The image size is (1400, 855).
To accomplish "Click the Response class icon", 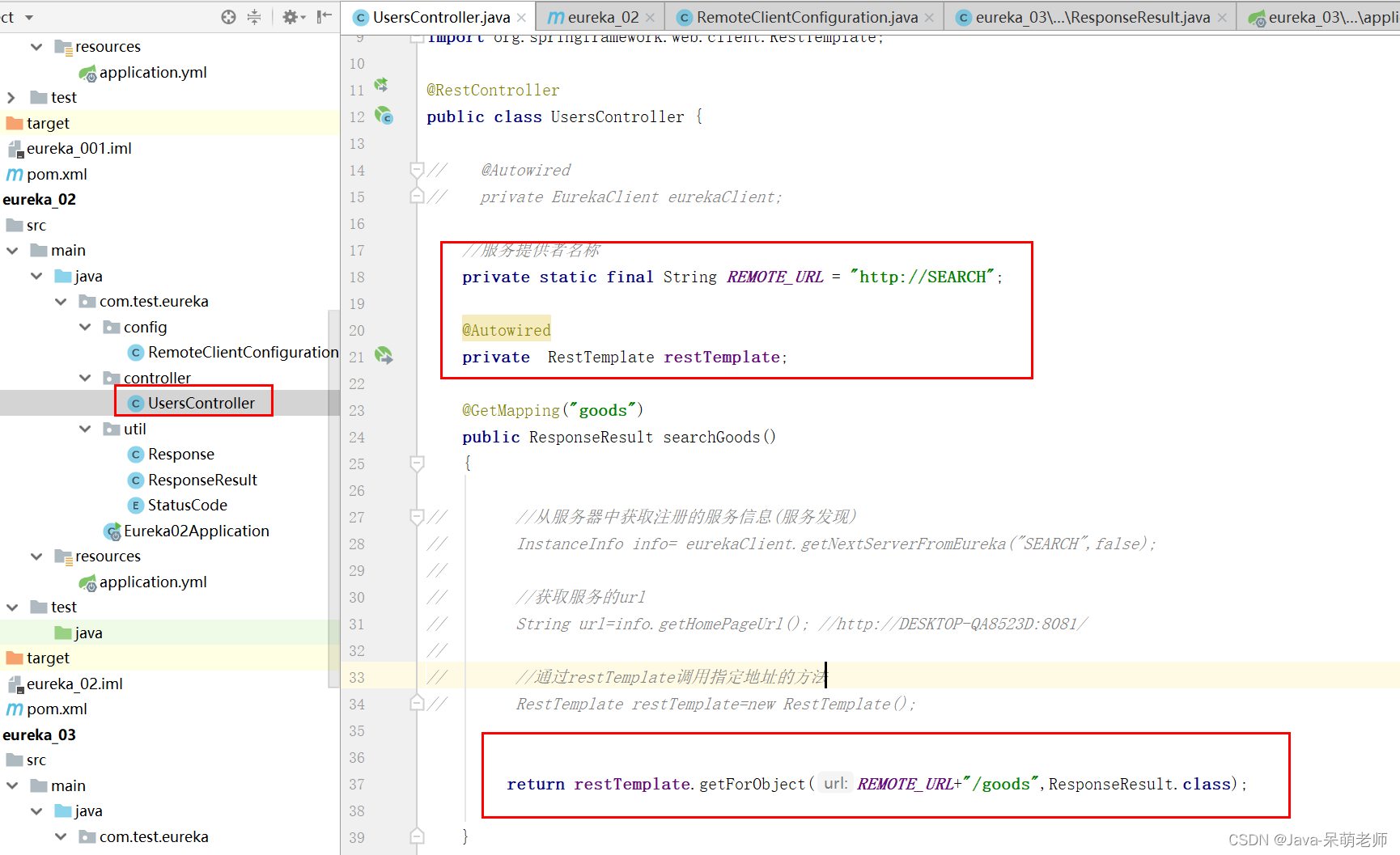I will pyautogui.click(x=136, y=455).
